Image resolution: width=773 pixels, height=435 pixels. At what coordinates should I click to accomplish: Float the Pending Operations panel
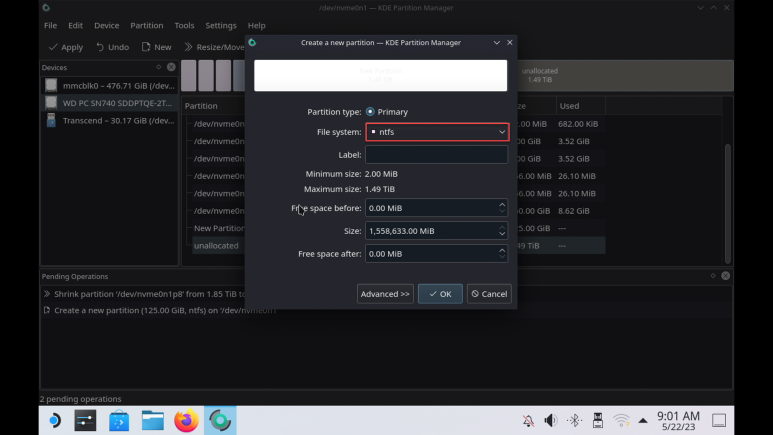(x=713, y=276)
